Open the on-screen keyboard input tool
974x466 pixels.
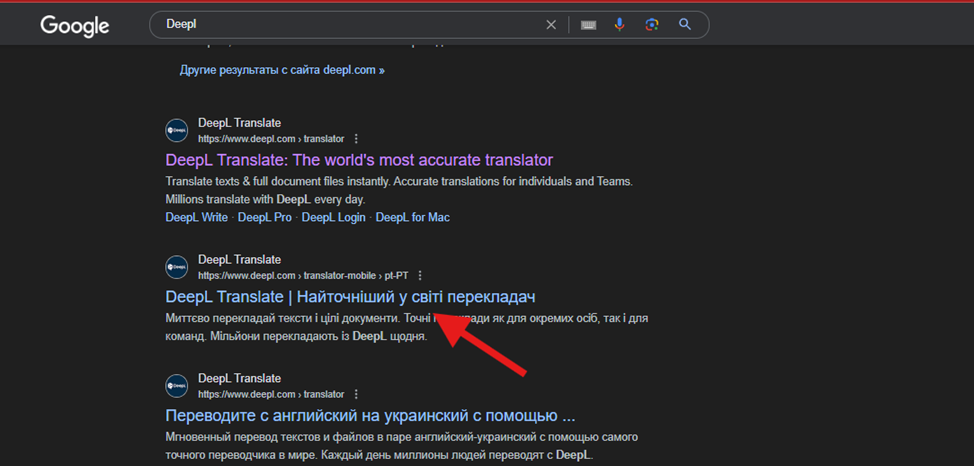(x=588, y=25)
